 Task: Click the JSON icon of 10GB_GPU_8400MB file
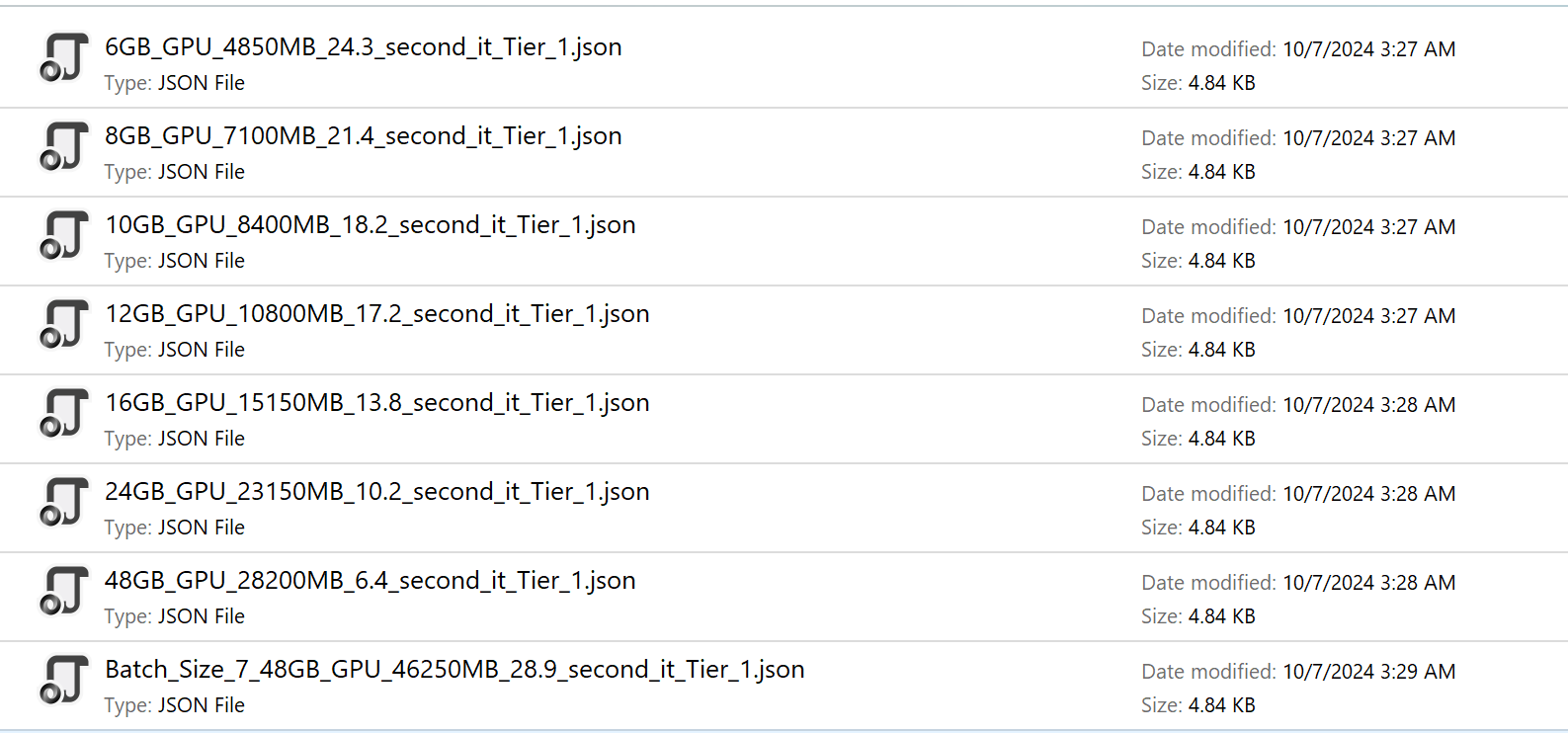[x=64, y=235]
